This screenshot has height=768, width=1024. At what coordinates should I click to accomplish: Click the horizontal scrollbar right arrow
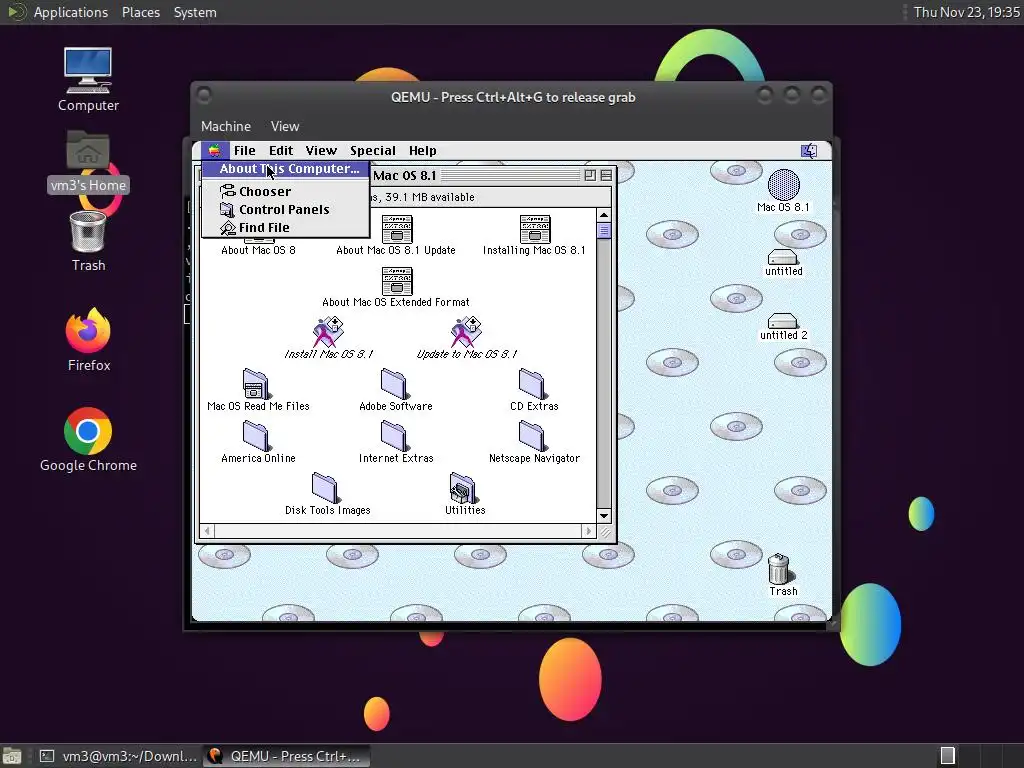[588, 531]
